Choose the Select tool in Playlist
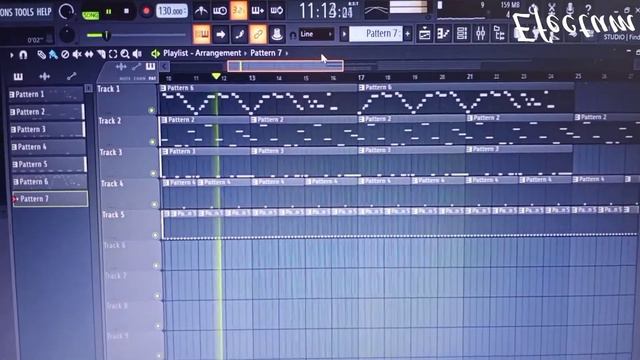This screenshot has width=640, height=360. pyautogui.click(x=113, y=54)
